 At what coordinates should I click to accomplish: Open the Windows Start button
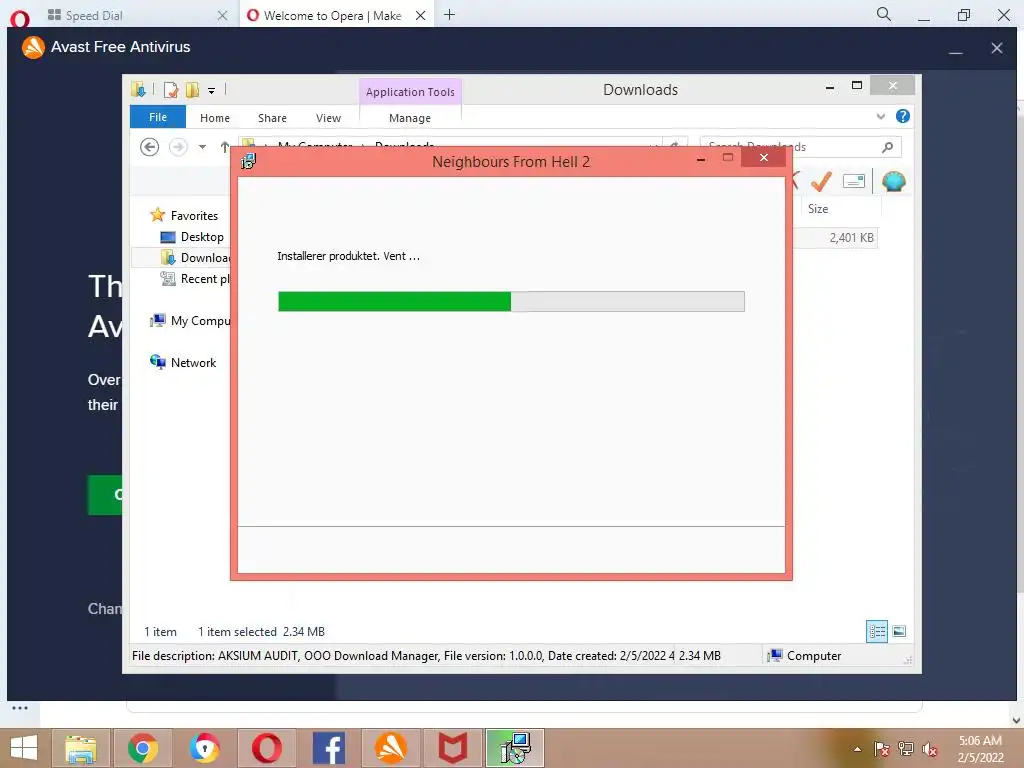[24, 748]
